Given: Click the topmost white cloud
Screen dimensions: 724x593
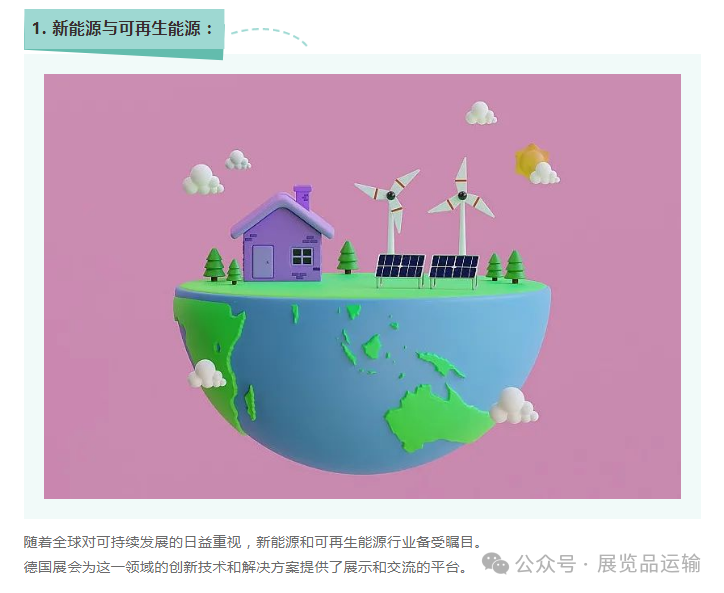Looking at the screenshot, I should pyautogui.click(x=481, y=113).
